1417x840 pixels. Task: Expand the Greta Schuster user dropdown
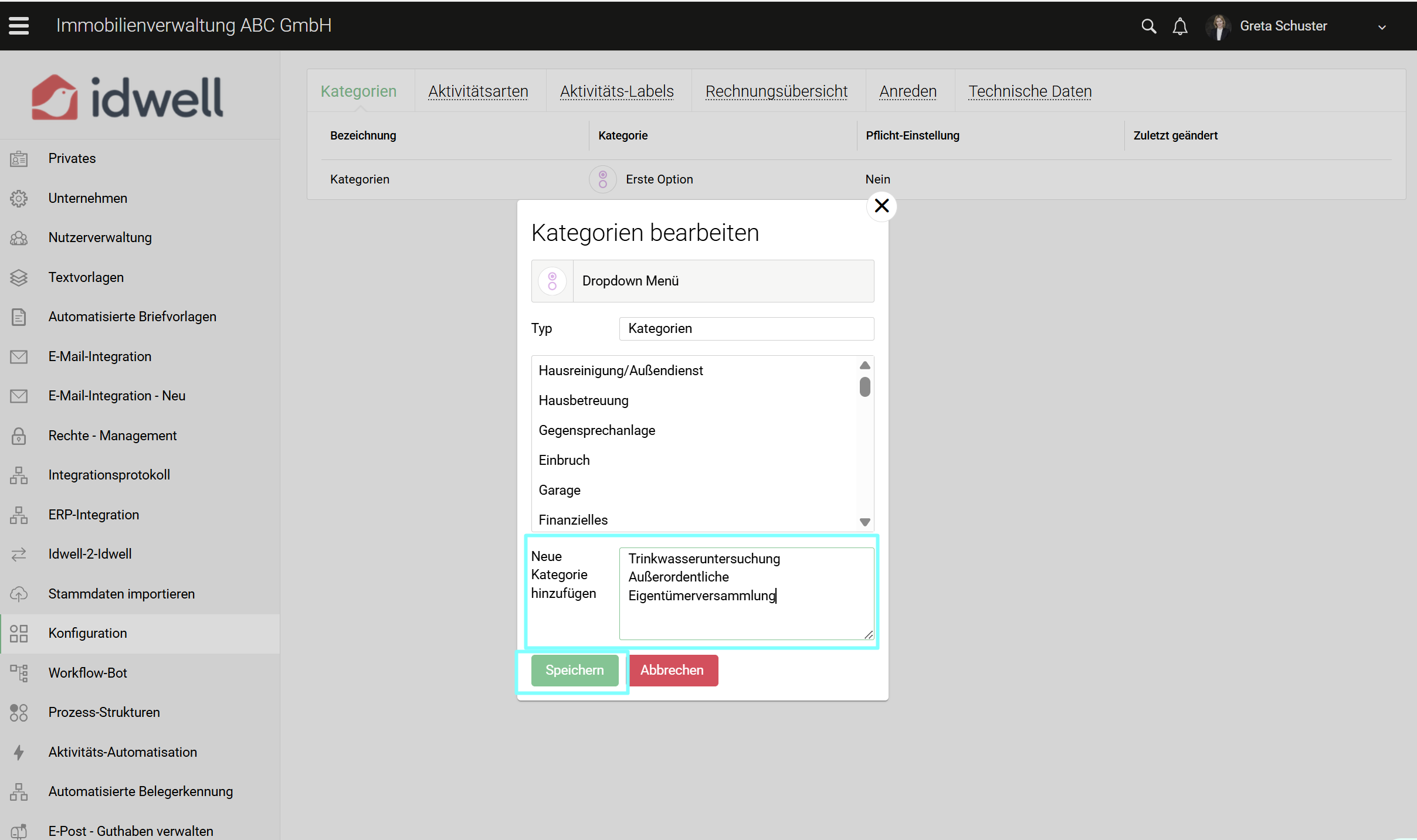point(1382,27)
